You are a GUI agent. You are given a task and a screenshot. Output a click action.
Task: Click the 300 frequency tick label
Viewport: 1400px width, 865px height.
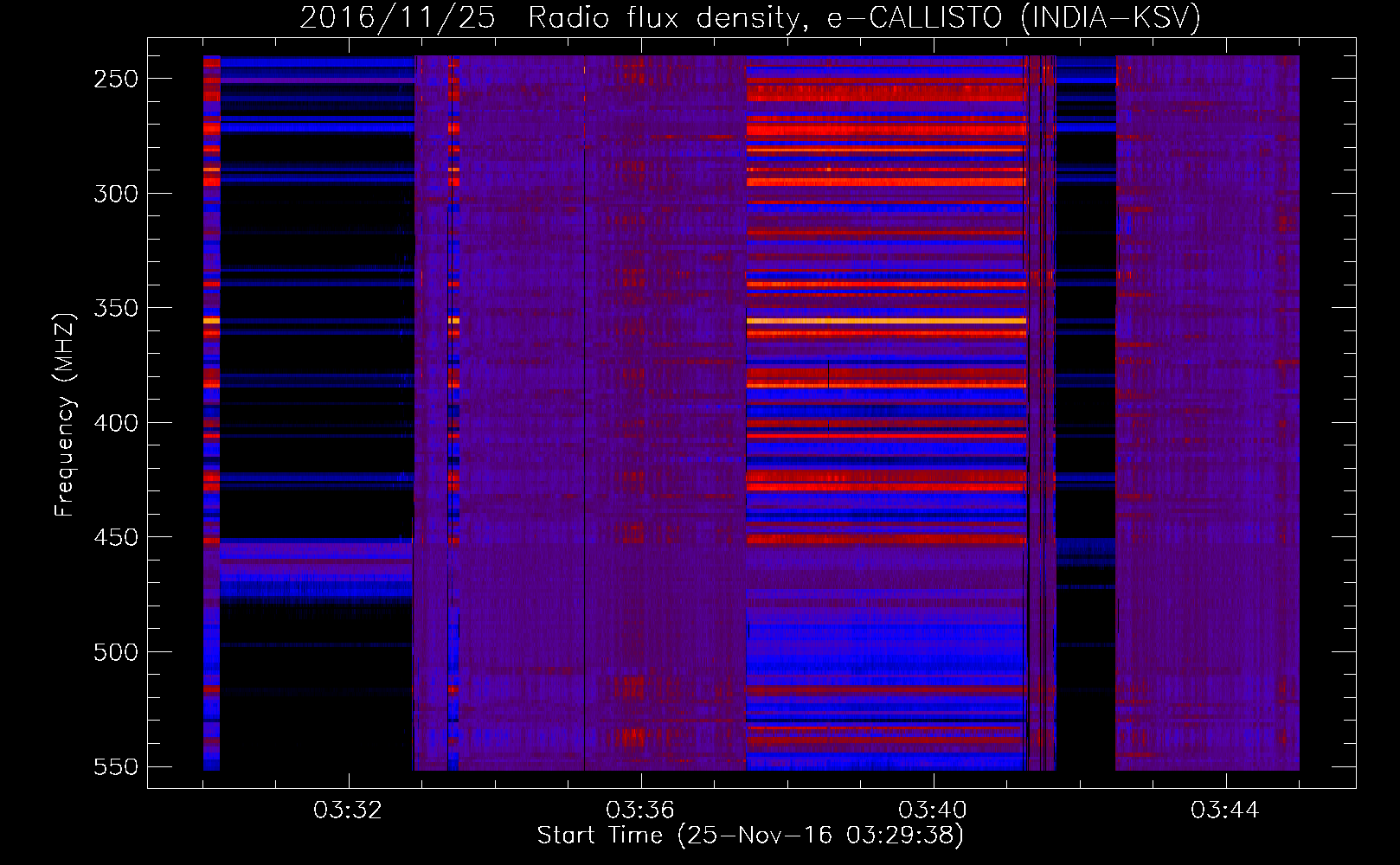116,194
